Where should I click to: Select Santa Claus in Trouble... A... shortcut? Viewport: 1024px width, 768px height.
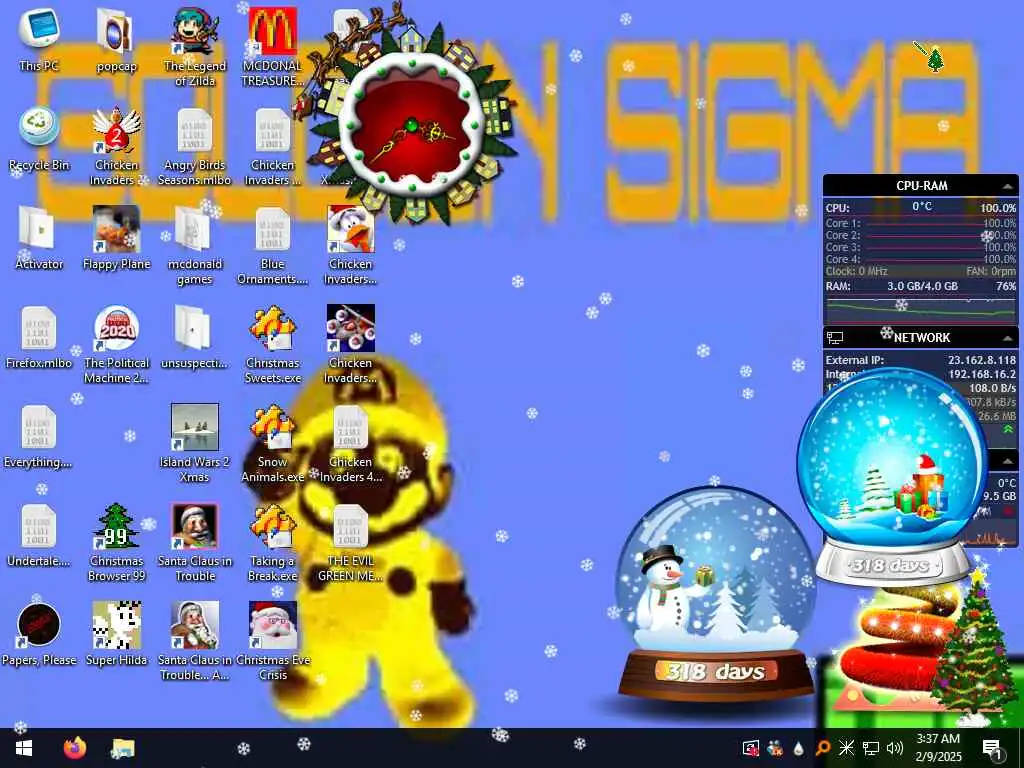[x=195, y=642]
